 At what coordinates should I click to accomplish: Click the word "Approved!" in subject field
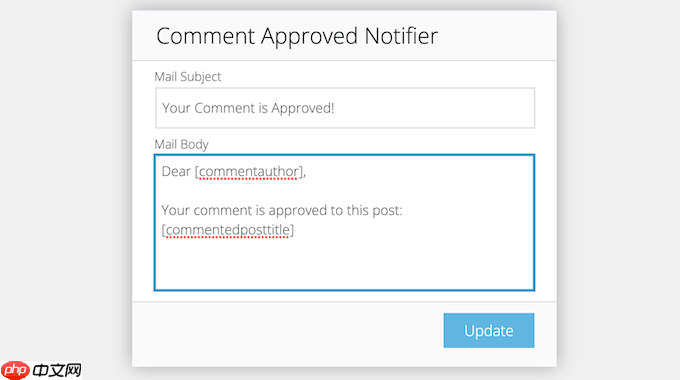tap(303, 108)
